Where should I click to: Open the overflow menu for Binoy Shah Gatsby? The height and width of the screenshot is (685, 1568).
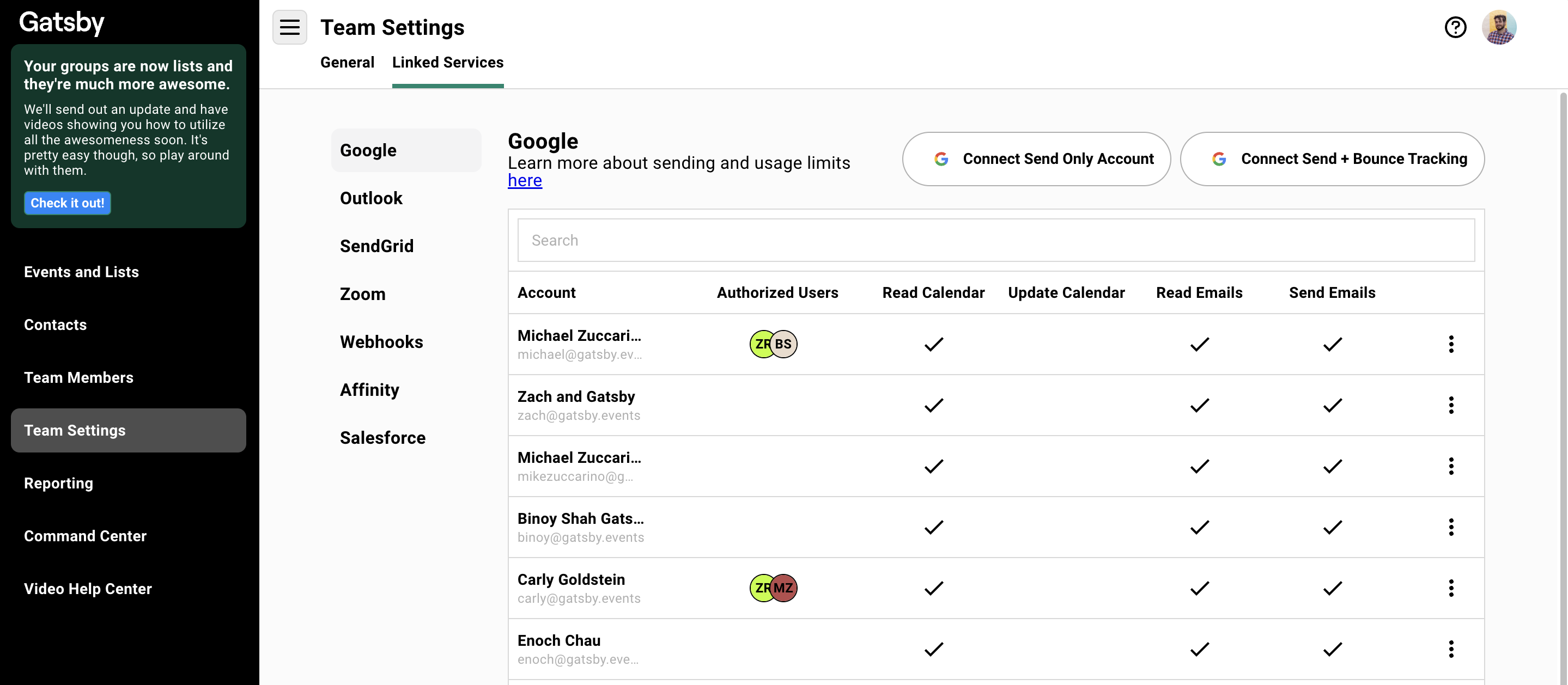pyautogui.click(x=1452, y=527)
